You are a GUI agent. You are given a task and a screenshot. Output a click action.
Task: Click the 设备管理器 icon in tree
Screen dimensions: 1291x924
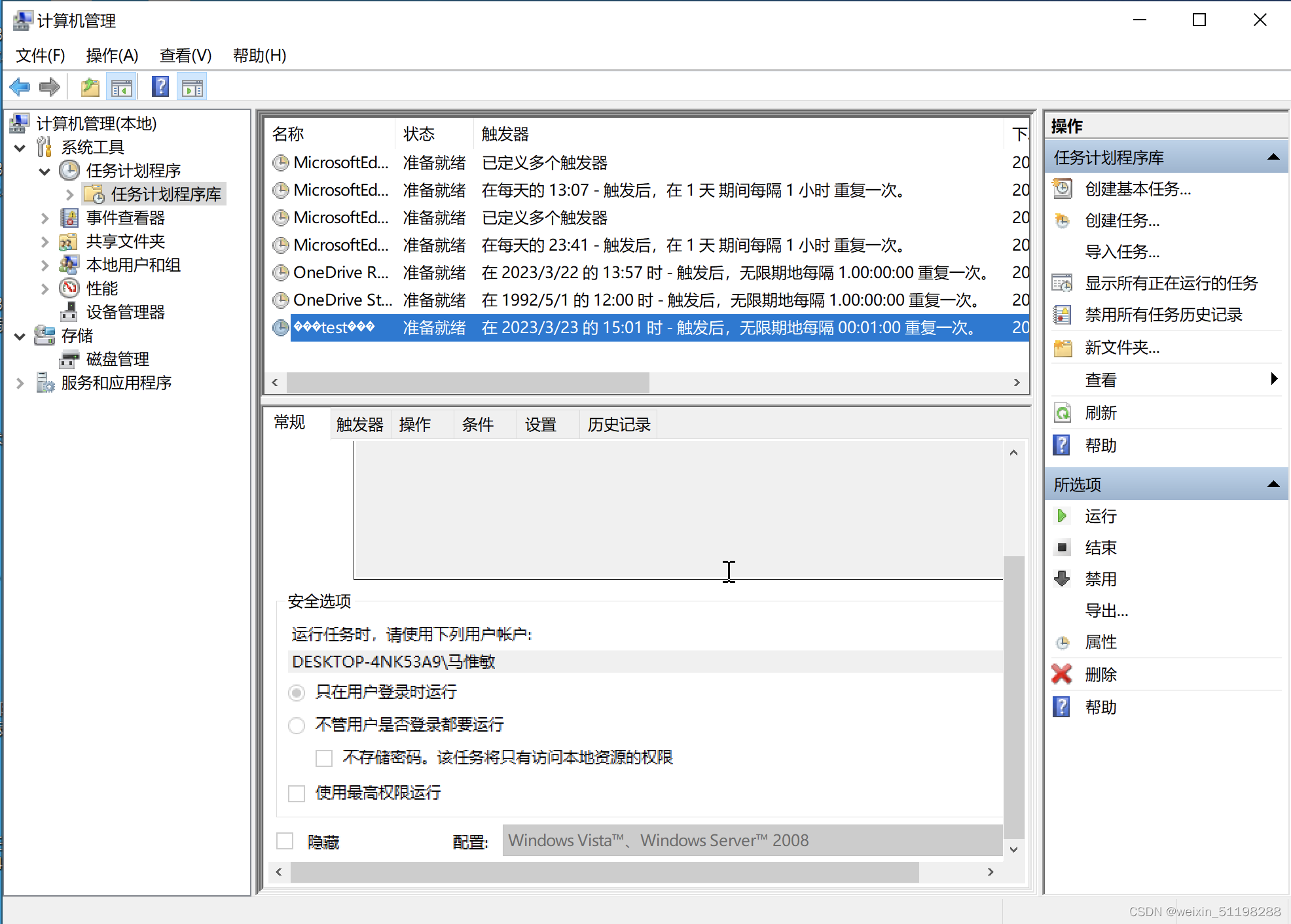[69, 312]
